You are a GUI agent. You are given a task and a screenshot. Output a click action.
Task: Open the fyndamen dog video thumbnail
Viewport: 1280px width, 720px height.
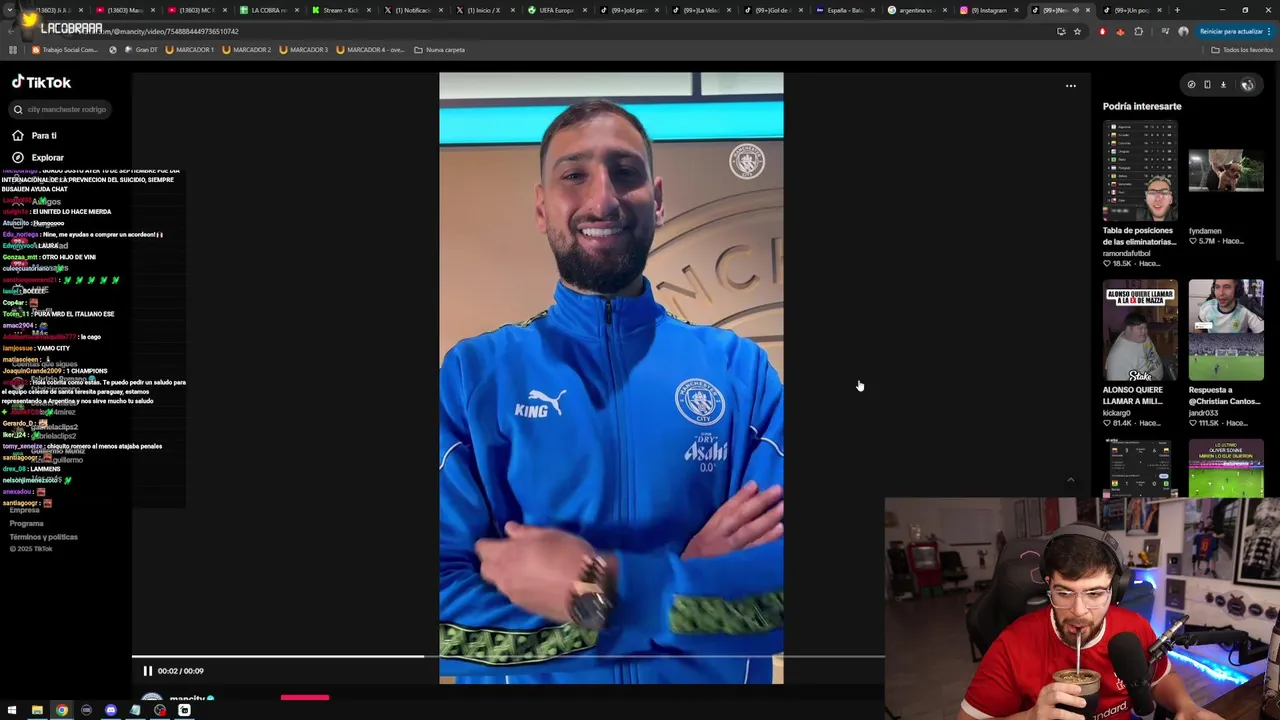1226,171
